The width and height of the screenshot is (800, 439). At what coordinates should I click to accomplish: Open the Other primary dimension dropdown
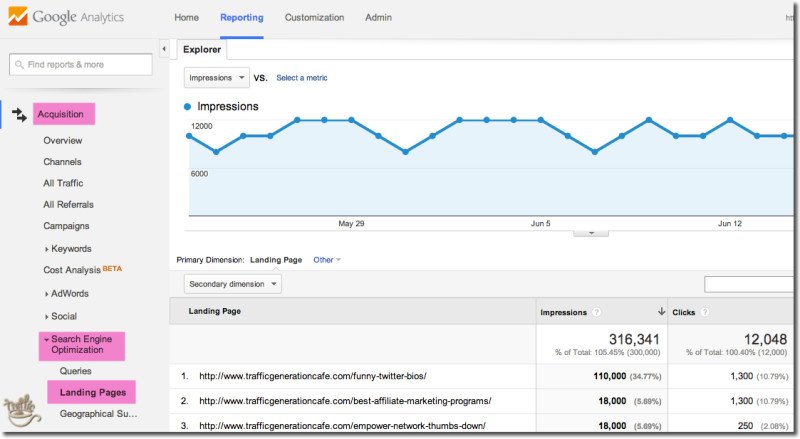coord(327,260)
